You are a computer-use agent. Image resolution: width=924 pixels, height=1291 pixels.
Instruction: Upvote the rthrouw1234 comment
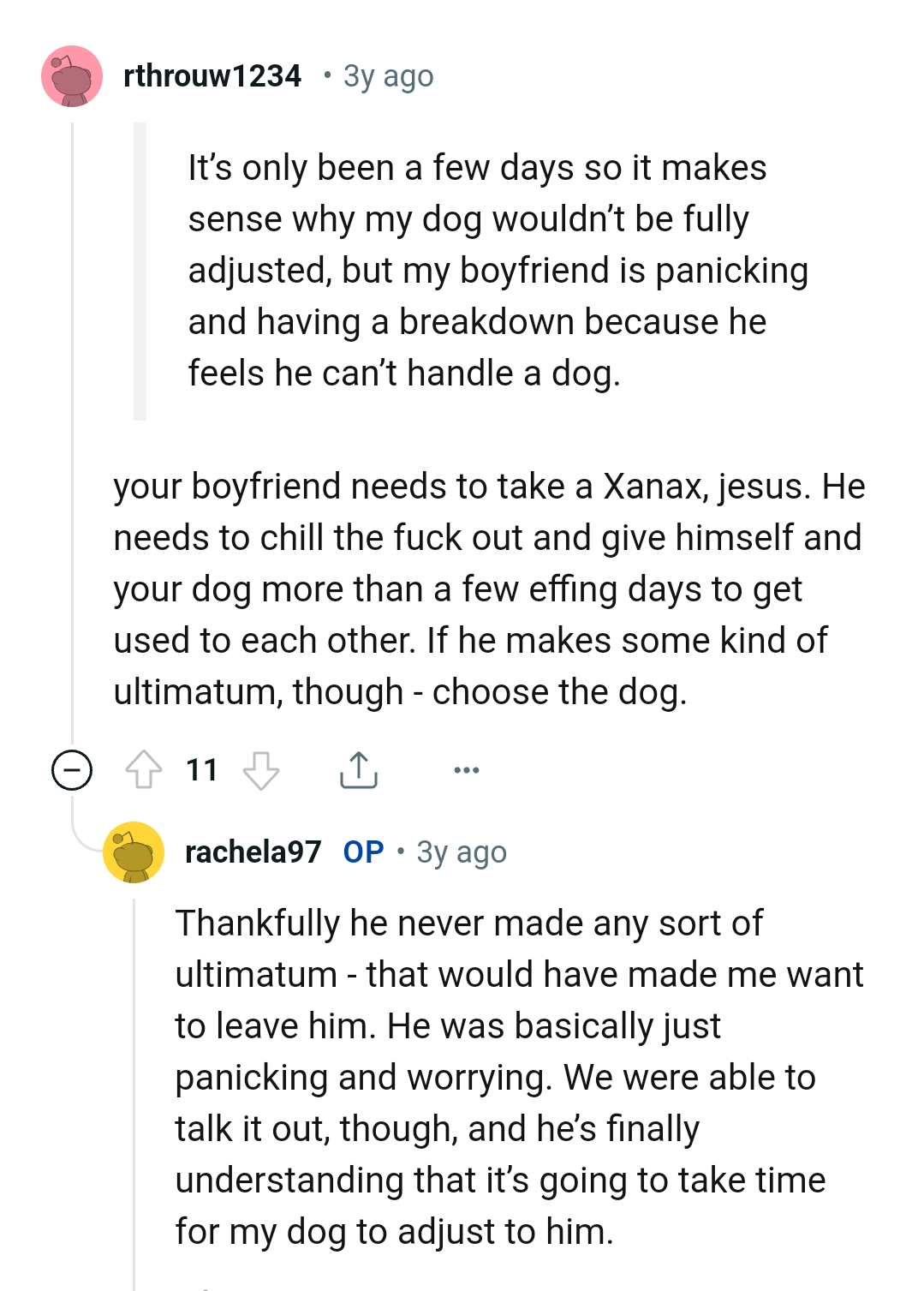(x=144, y=769)
